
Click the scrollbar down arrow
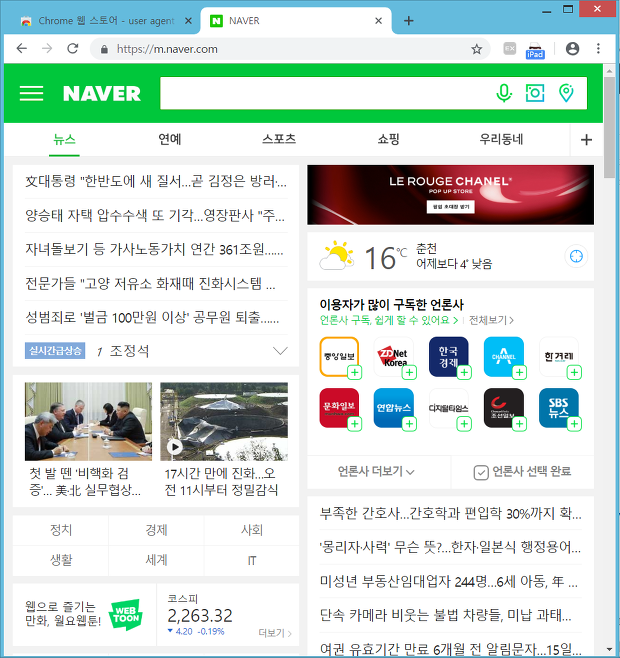pos(610,650)
